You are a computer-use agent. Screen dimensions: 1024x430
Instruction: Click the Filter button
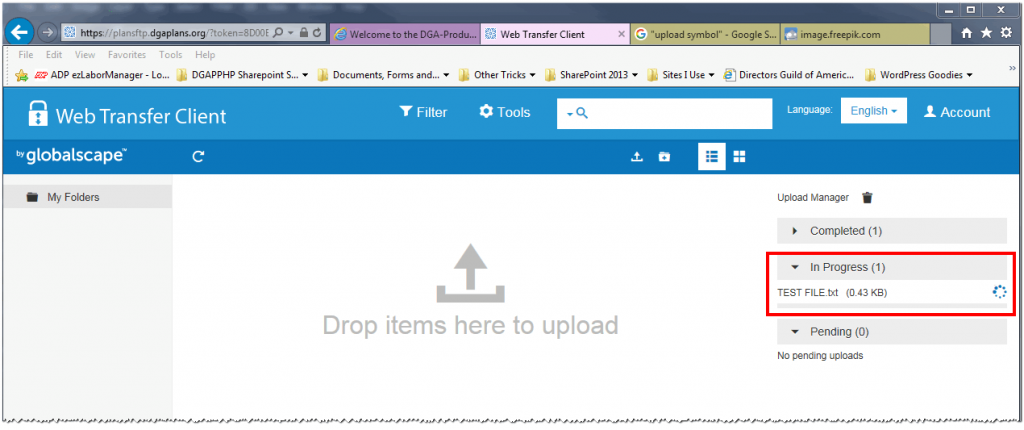[x=423, y=112]
